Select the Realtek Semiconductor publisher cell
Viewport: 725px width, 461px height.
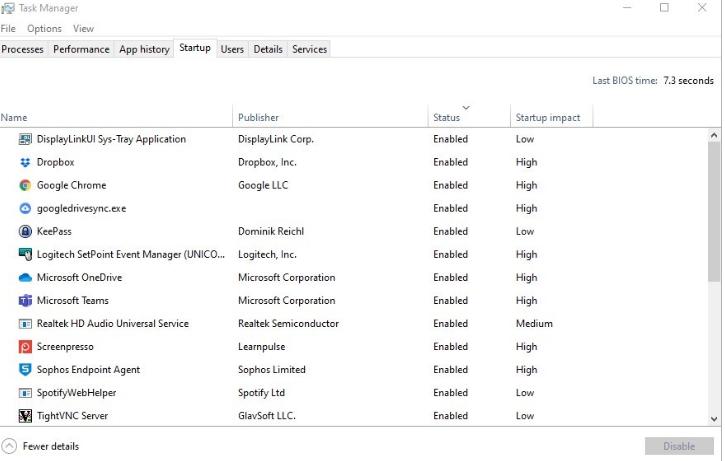tap(288, 324)
